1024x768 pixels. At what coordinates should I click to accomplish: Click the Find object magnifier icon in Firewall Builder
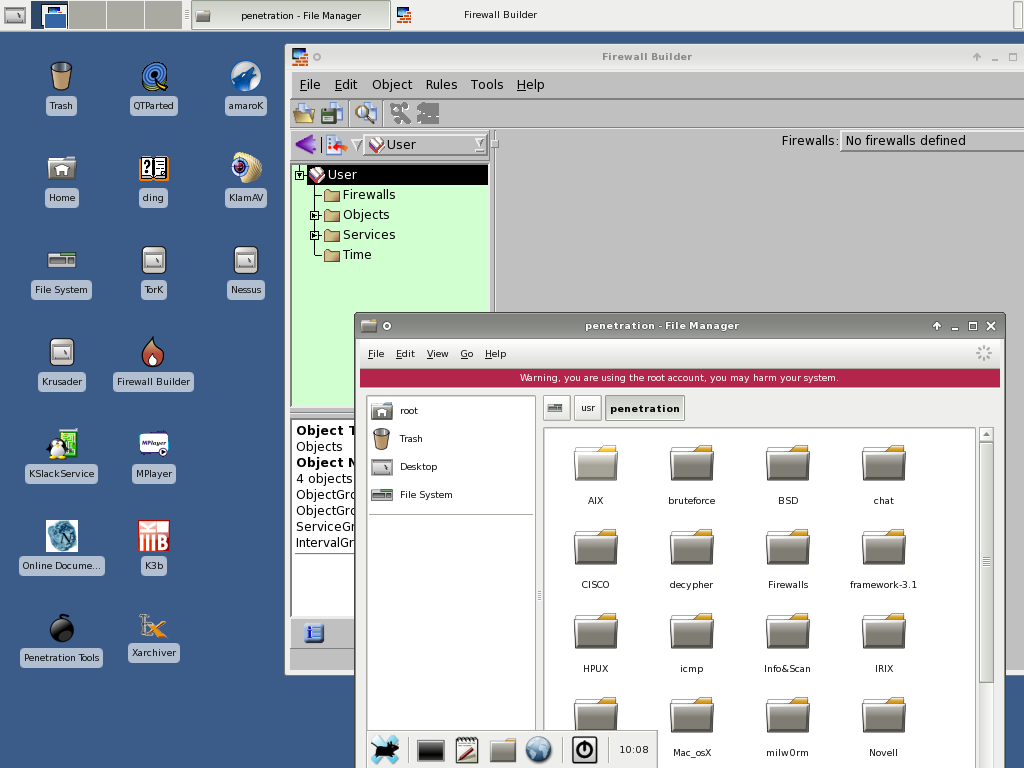pos(366,114)
